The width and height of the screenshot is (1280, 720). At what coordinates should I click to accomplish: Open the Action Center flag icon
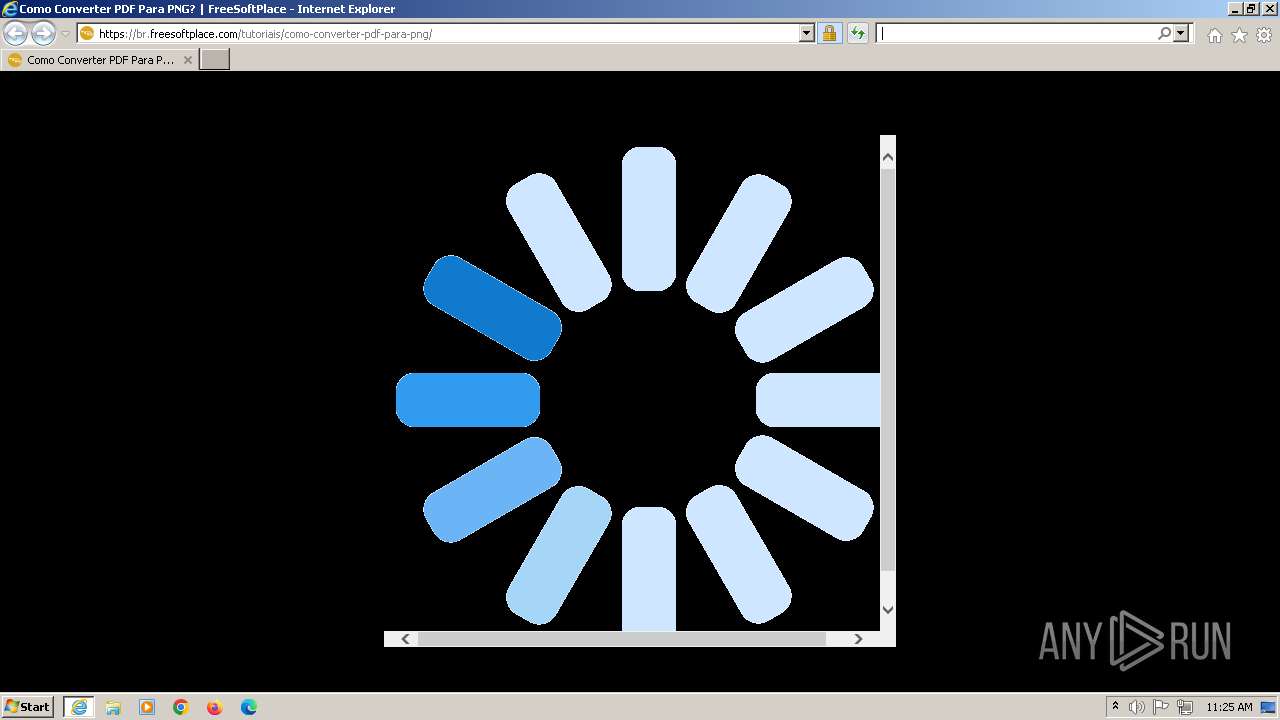(x=1161, y=707)
